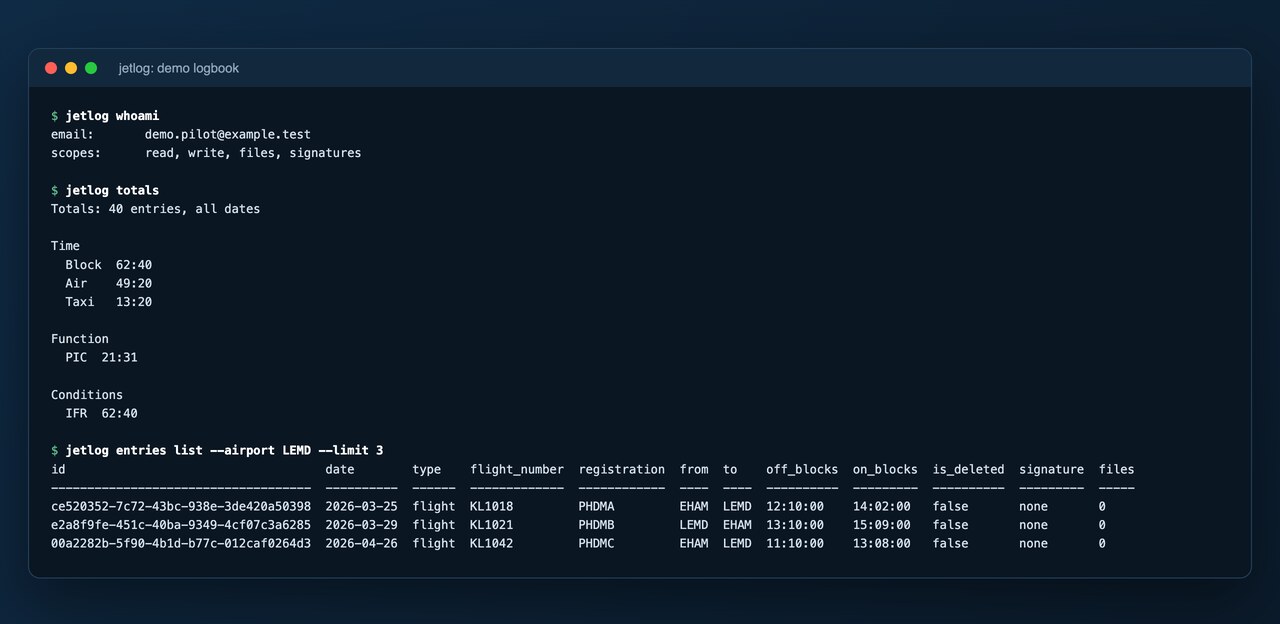
Task: Click the date 2026-03-25
Action: point(361,506)
